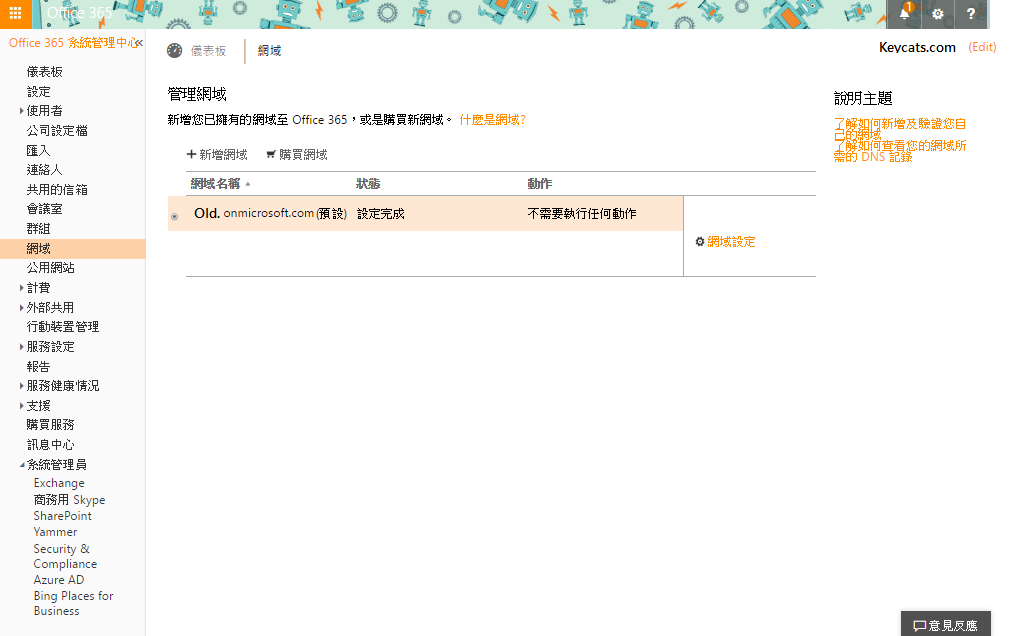Open 設定 in the left navigation
Viewport: 1024px width, 636px height.
point(39,91)
